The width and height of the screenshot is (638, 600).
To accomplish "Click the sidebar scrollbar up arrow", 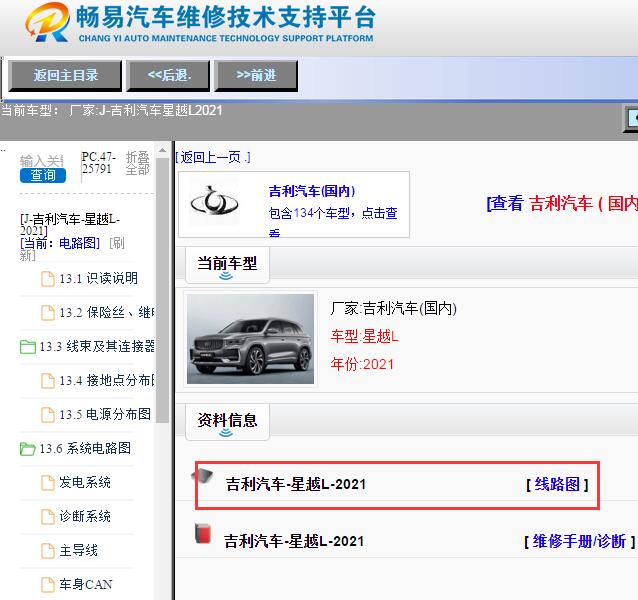I will click(x=162, y=151).
